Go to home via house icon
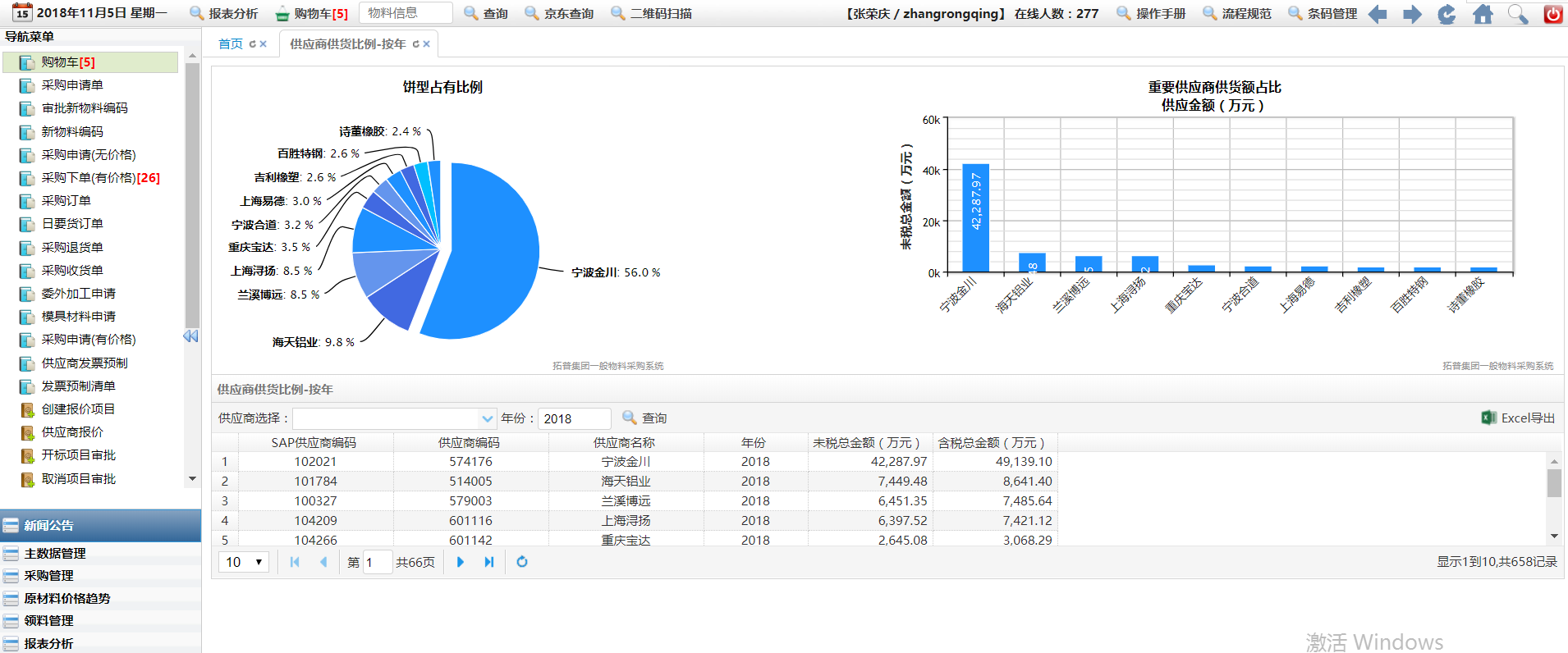 pyautogui.click(x=1483, y=14)
